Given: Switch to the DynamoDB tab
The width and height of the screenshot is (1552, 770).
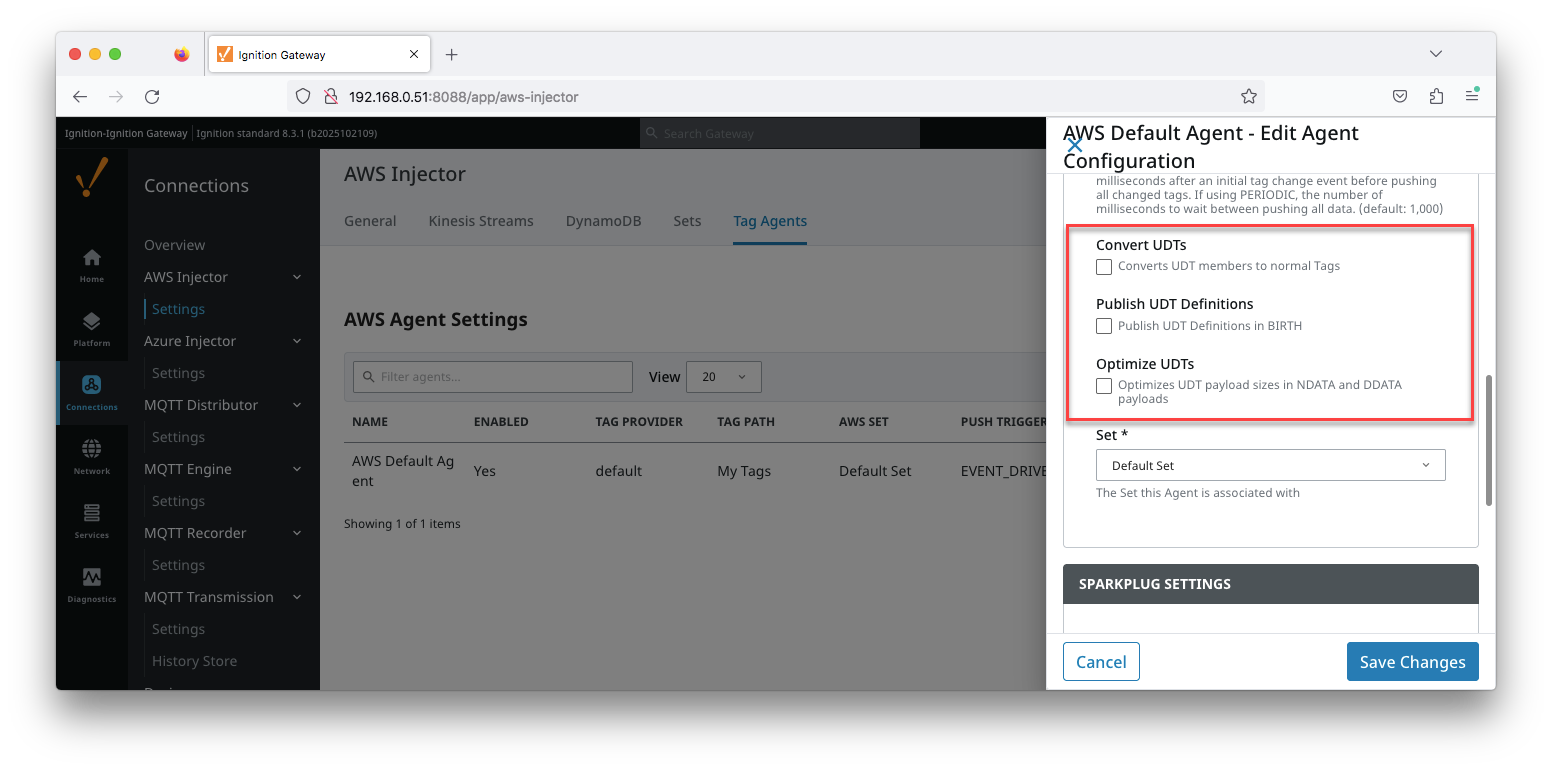Looking at the screenshot, I should 603,221.
